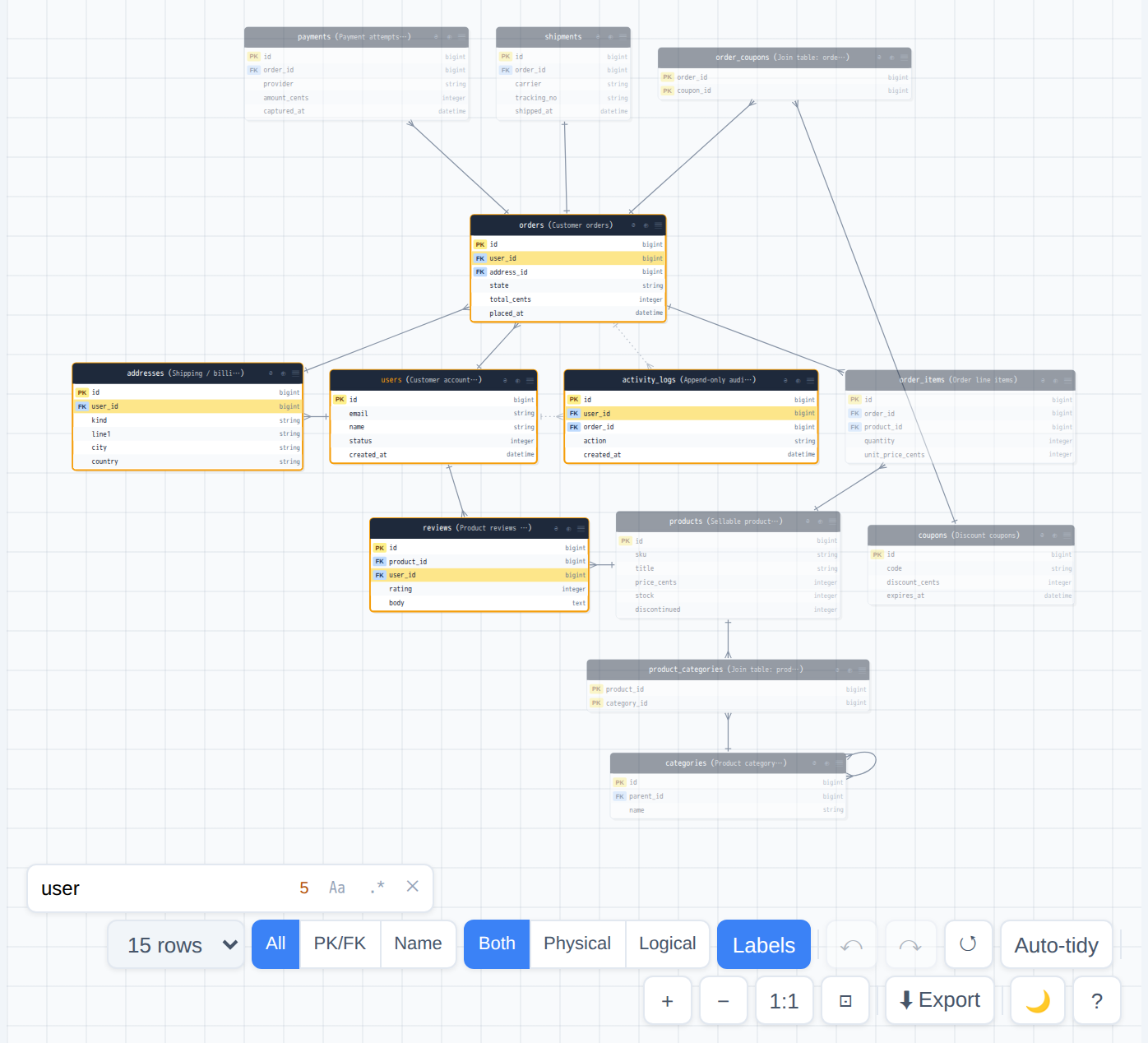1148x1043 pixels.
Task: Click the hamburger menu icon on orders table
Action: [658, 225]
